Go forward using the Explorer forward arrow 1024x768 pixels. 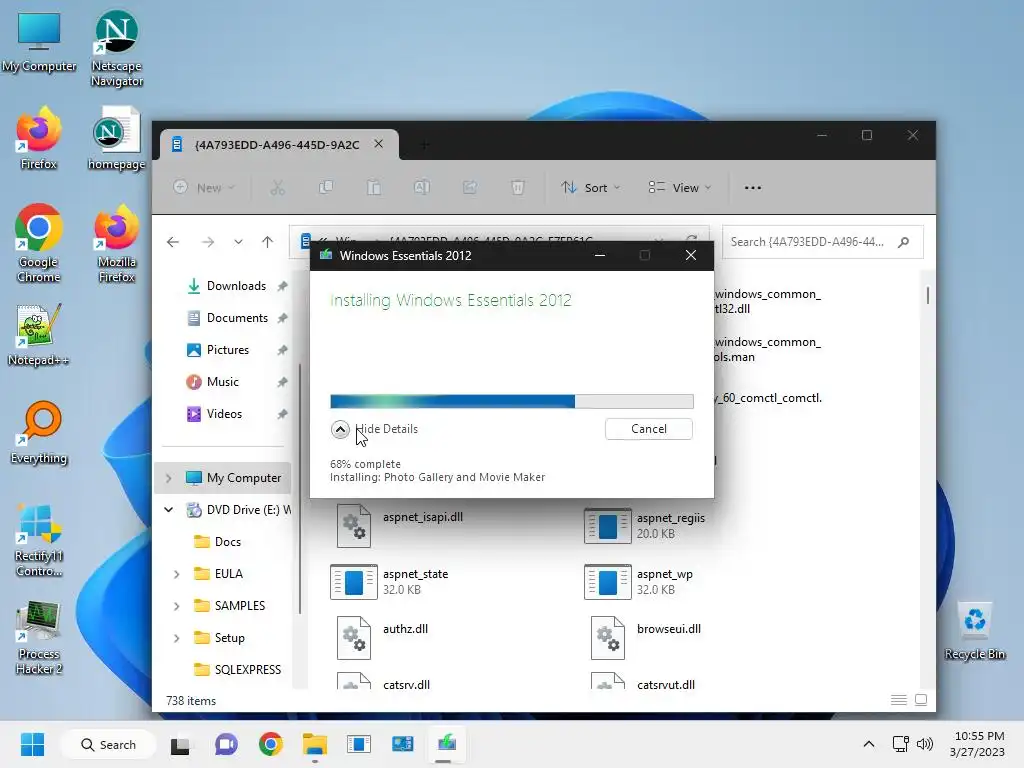(208, 242)
